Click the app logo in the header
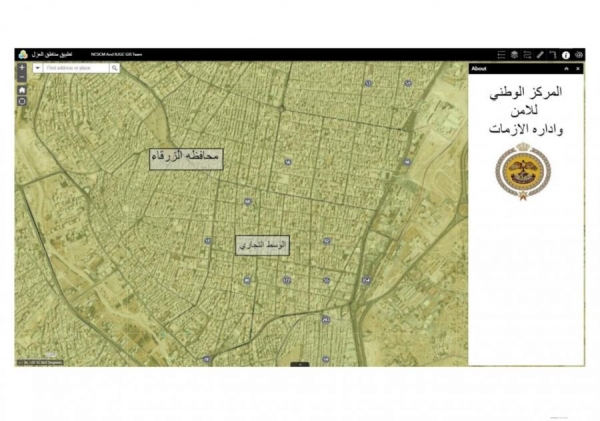This screenshot has height=421, width=600. 21,54
